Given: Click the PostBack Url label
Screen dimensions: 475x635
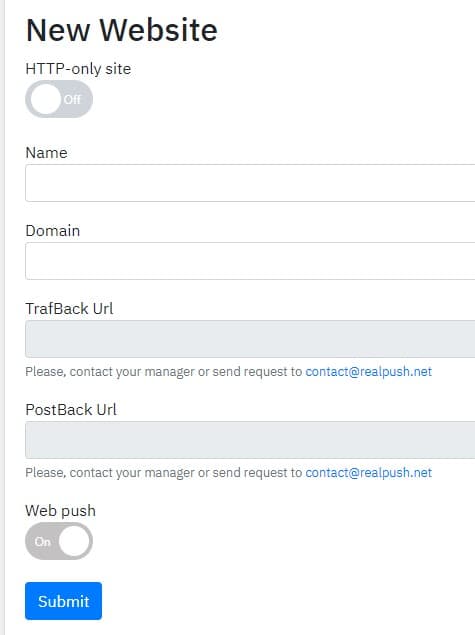Looking at the screenshot, I should pyautogui.click(x=71, y=410).
